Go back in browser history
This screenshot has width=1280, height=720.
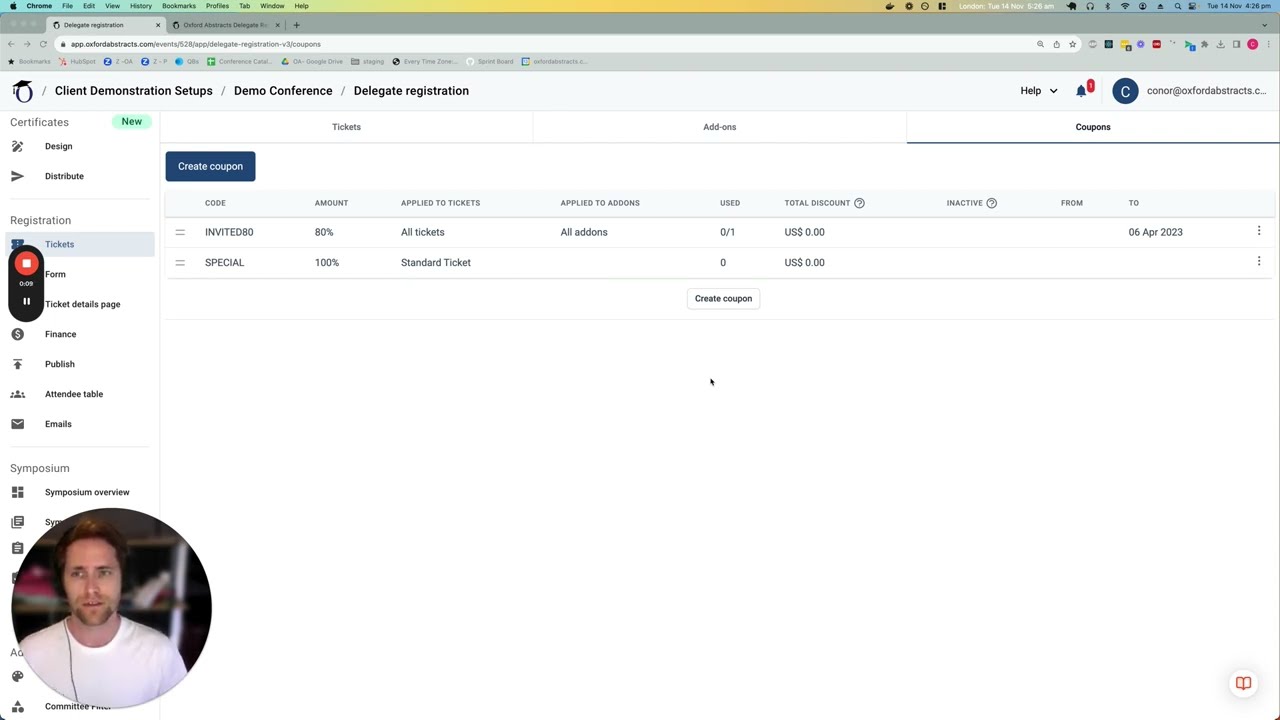(x=11, y=44)
